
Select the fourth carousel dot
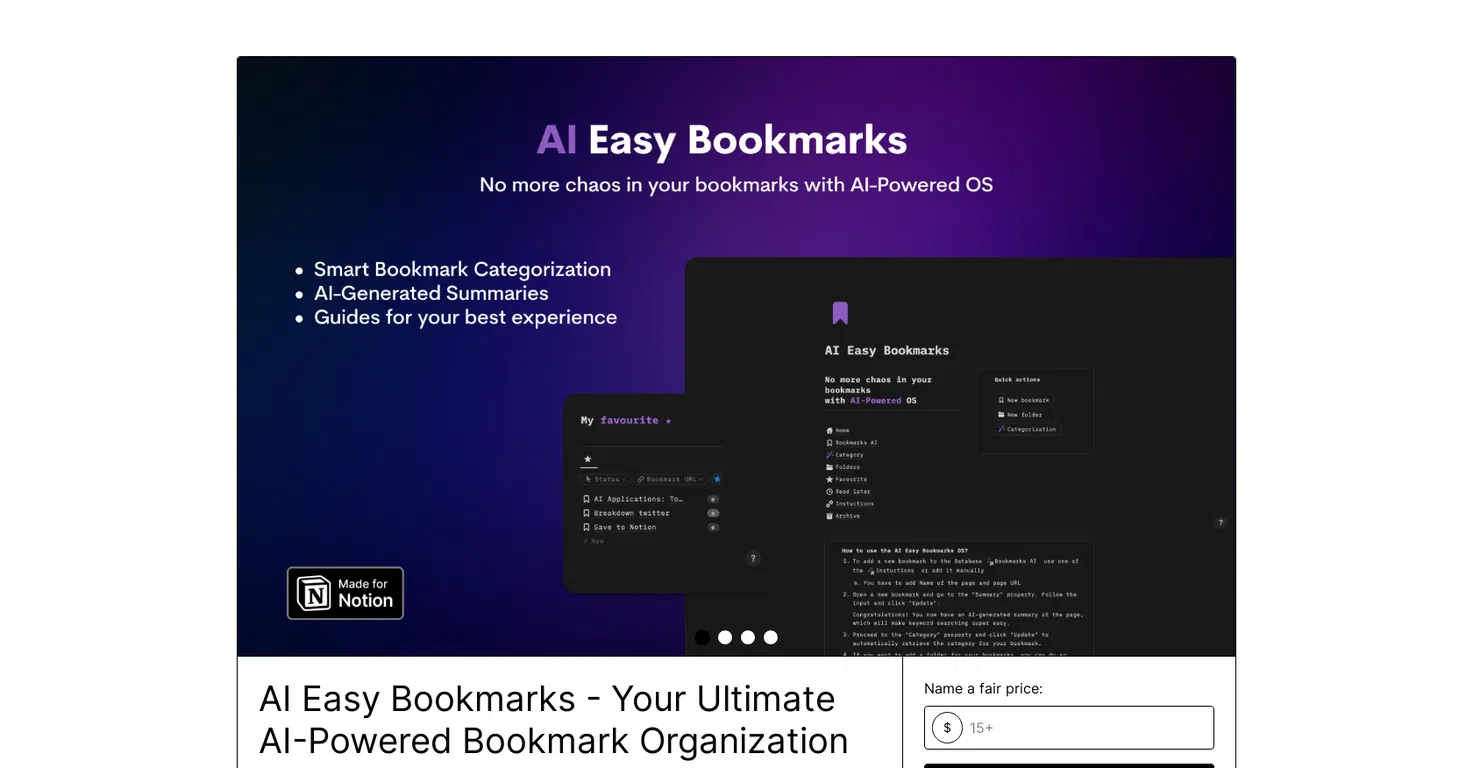click(x=771, y=637)
